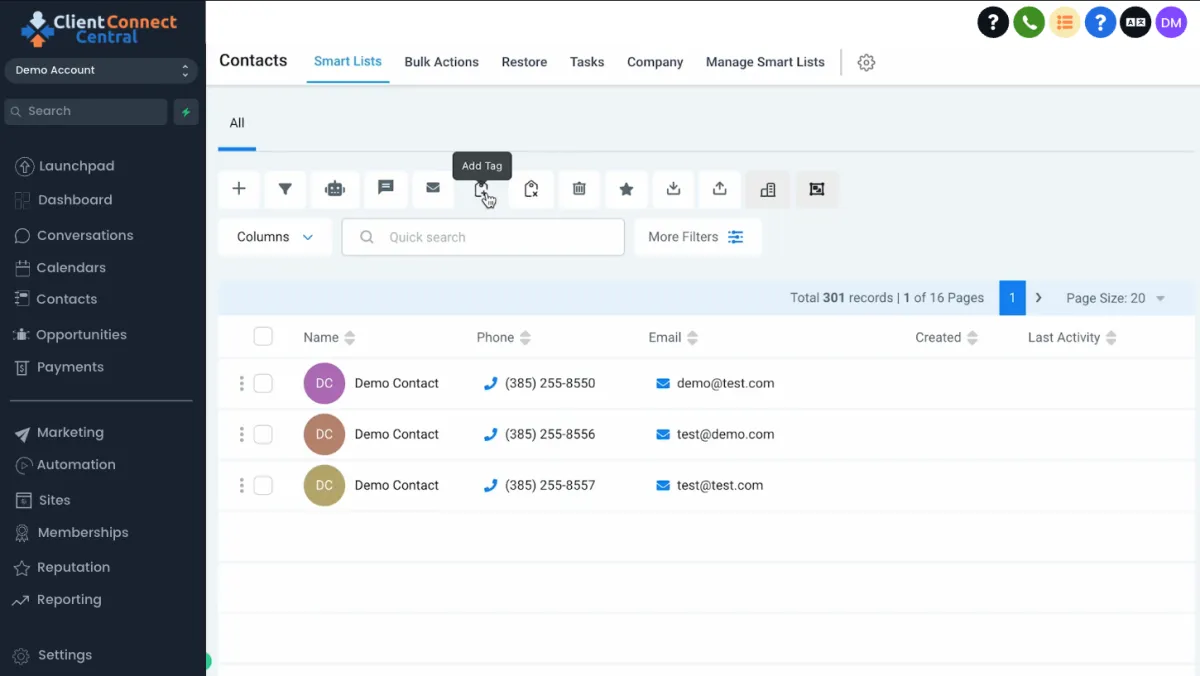Click the More Filters button
1200x676 pixels.
coord(697,237)
